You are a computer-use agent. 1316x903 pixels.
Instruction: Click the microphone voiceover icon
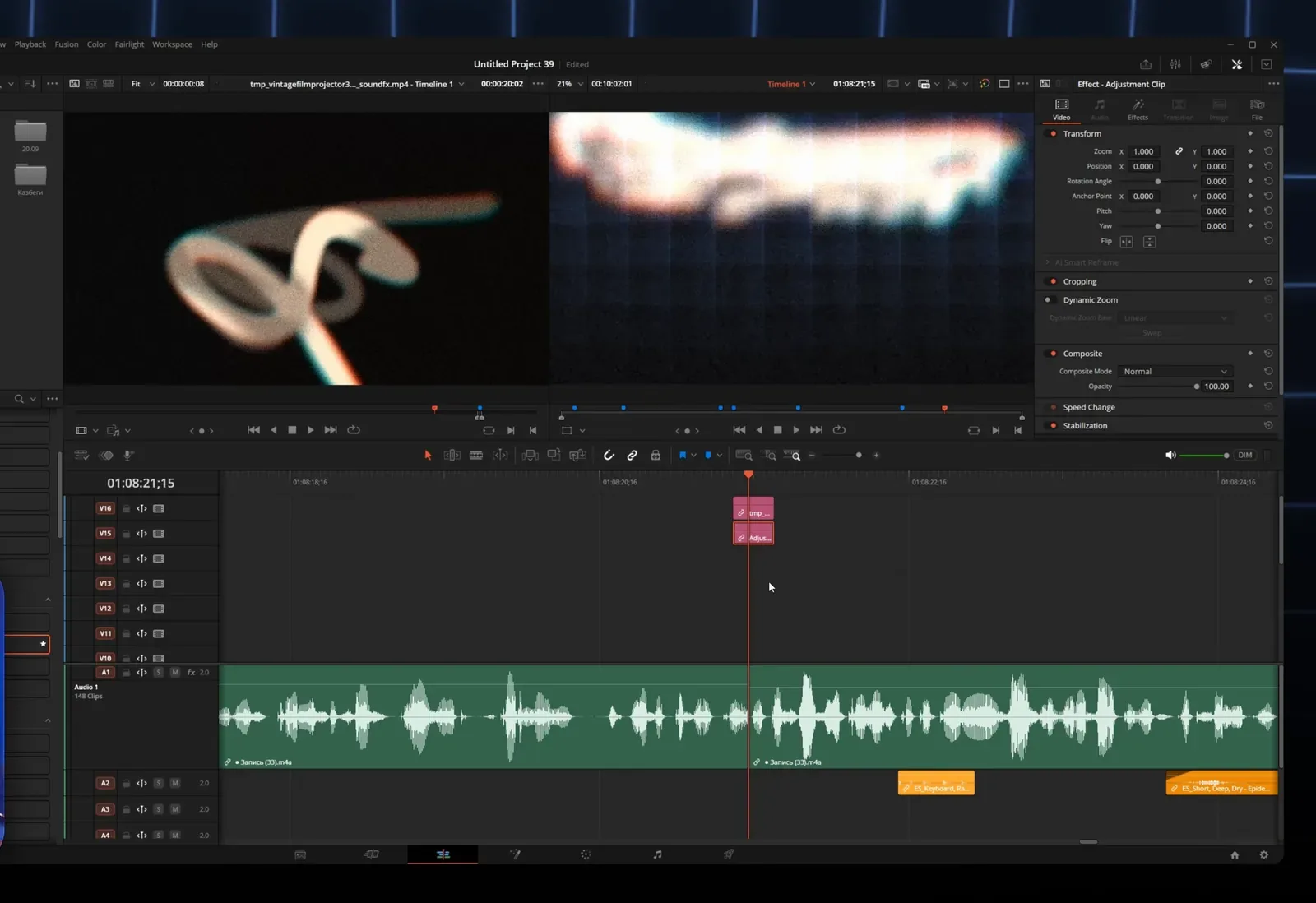pyautogui.click(x=128, y=455)
